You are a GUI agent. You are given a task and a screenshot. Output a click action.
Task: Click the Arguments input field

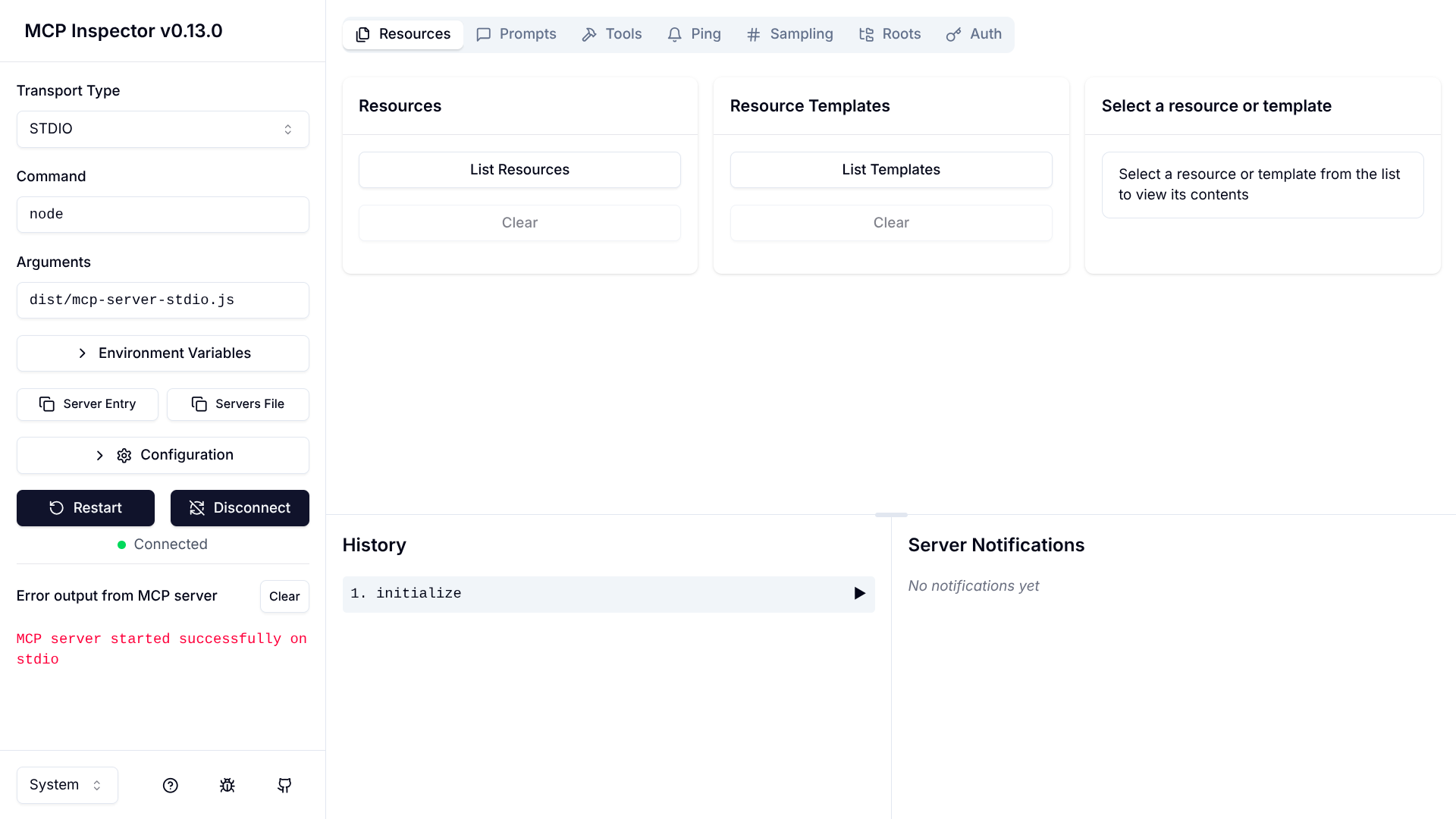click(163, 300)
